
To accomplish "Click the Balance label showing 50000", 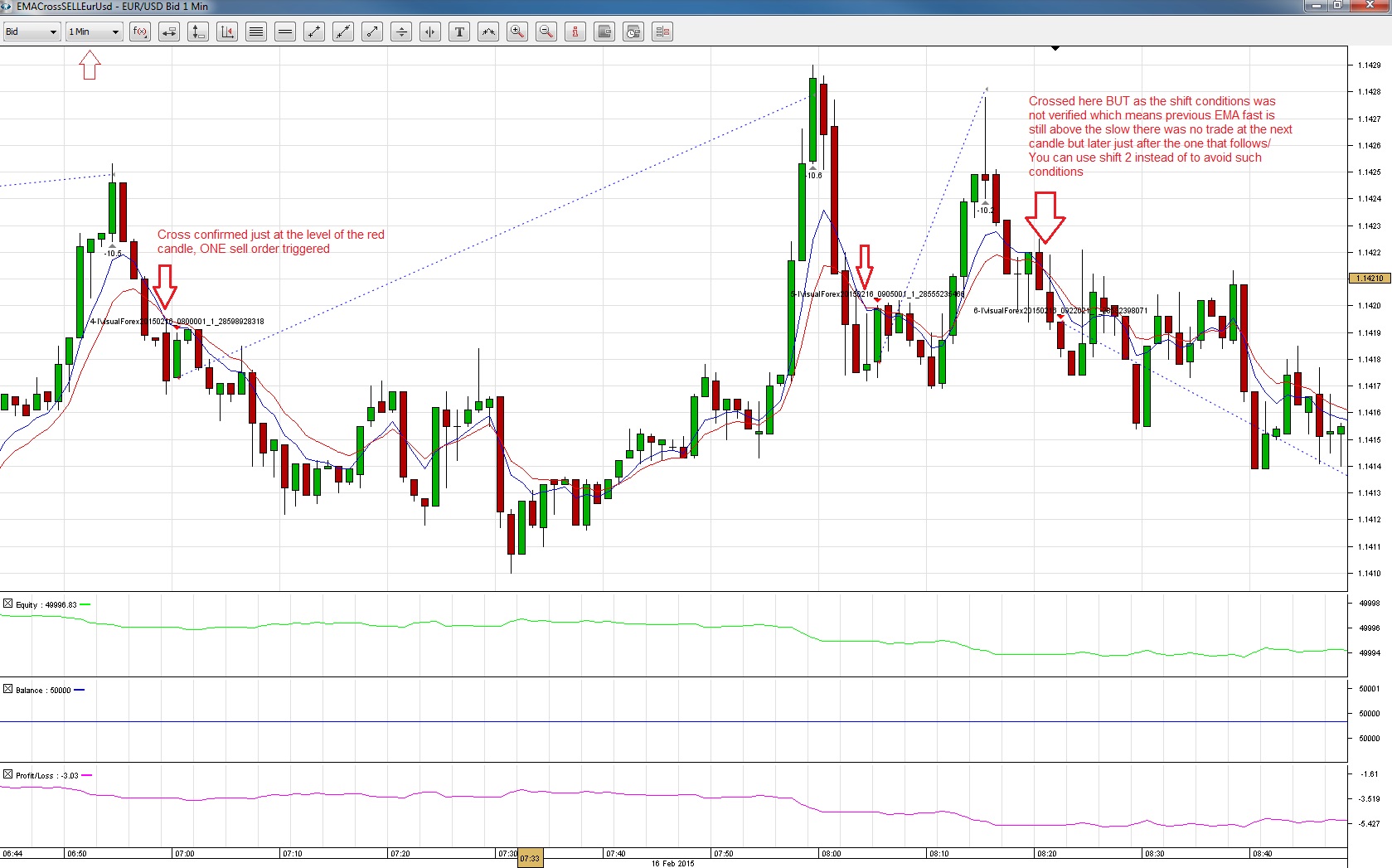I will click(43, 691).
